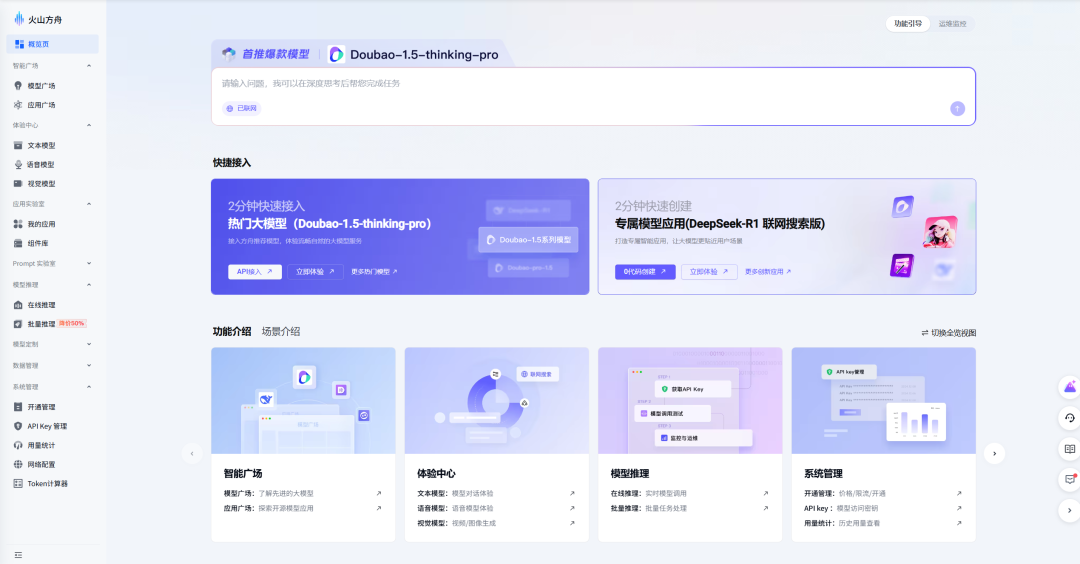Open the 系统管理 card illustration
This screenshot has width=1080, height=564.
click(x=884, y=401)
